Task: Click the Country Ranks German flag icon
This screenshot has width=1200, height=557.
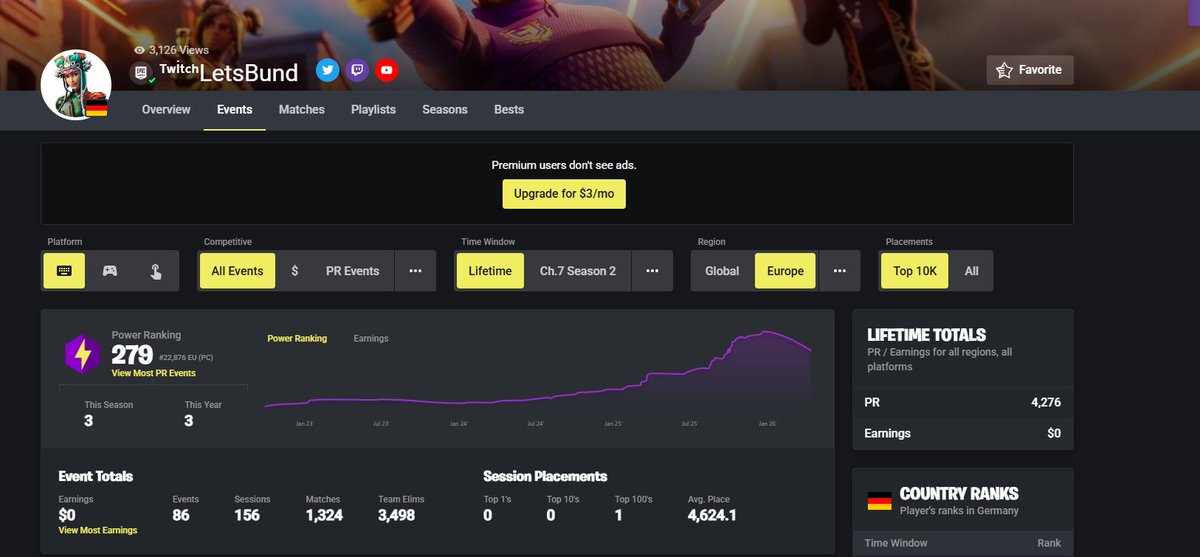Action: 879,501
